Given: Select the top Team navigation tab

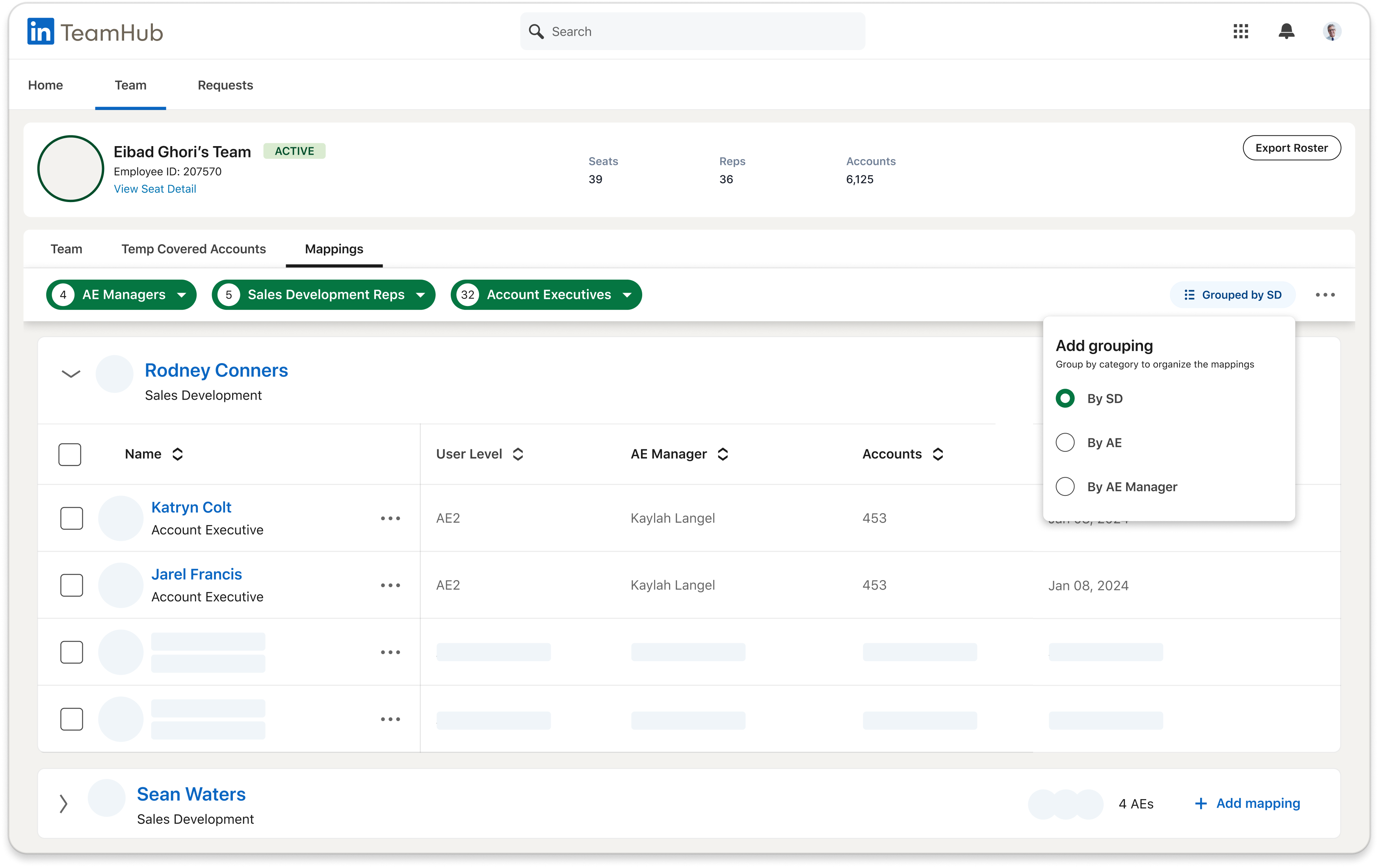Looking at the screenshot, I should tap(130, 85).
